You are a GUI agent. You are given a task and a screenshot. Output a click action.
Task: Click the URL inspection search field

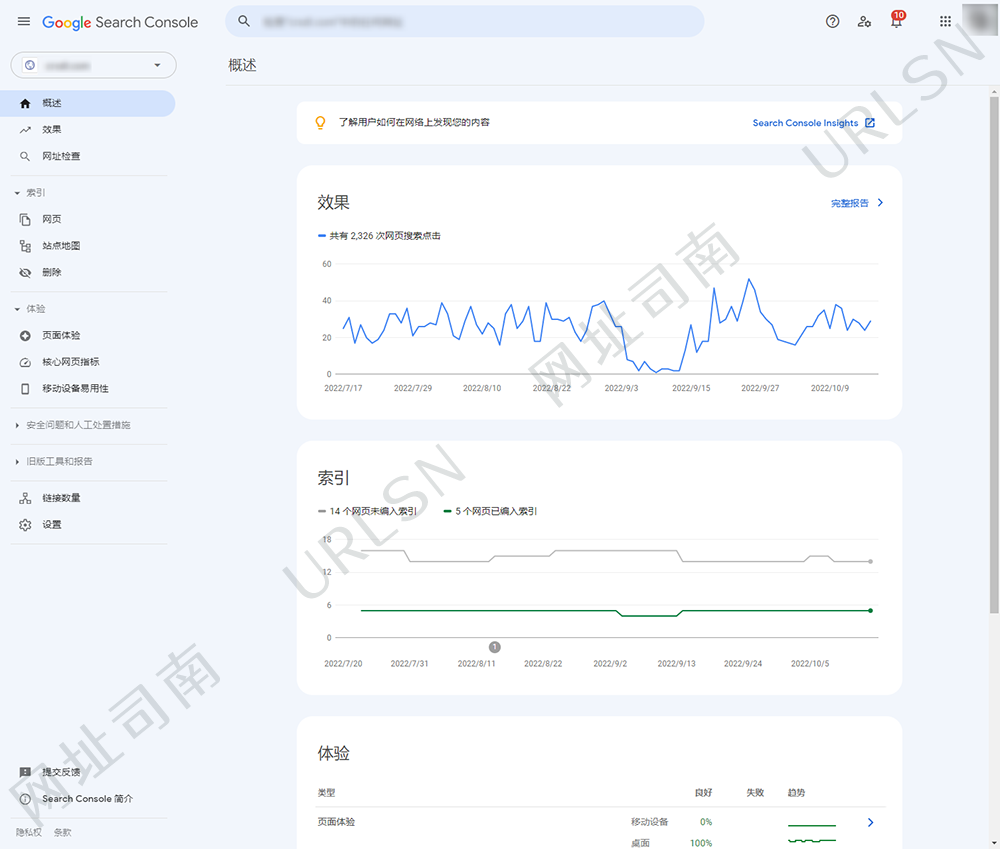pos(465,21)
